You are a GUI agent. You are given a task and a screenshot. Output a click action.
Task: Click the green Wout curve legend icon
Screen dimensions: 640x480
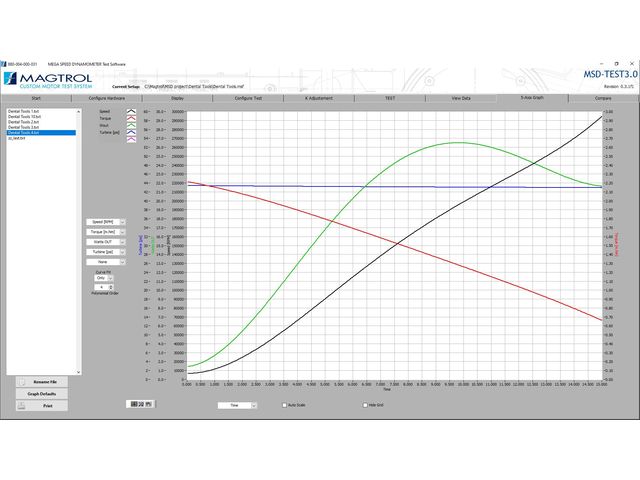[130, 125]
